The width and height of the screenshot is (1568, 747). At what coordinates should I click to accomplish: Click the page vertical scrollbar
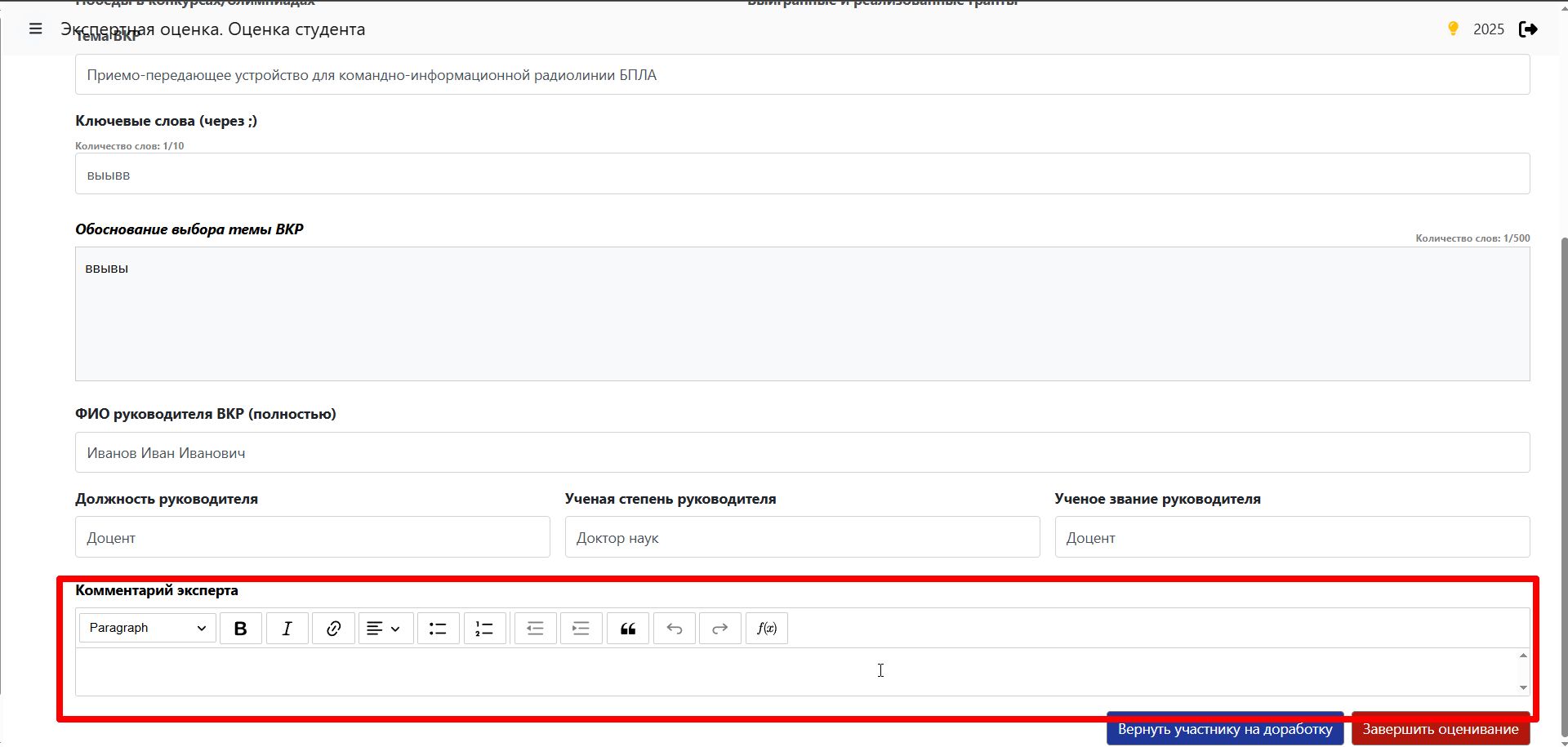(x=1563, y=486)
